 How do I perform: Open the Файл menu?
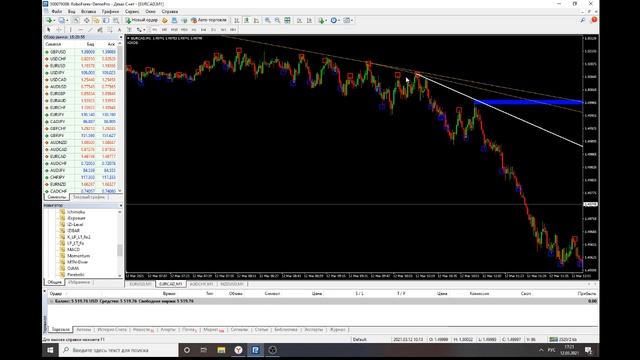(57, 11)
